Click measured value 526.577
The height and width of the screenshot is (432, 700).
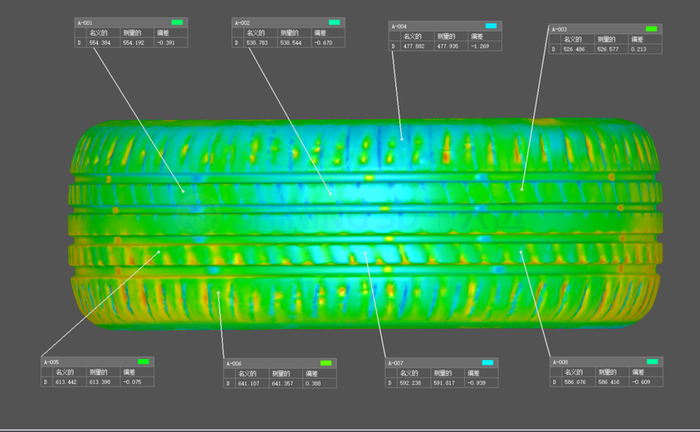(608, 49)
